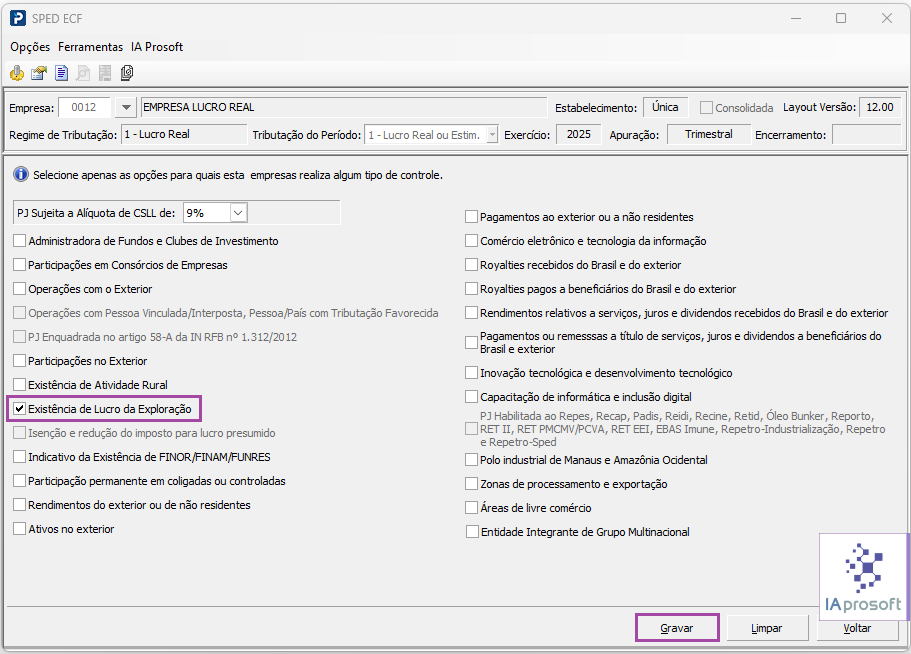Check Royalties pagos a beneficiários checkbox
911x654 pixels.
click(x=471, y=289)
